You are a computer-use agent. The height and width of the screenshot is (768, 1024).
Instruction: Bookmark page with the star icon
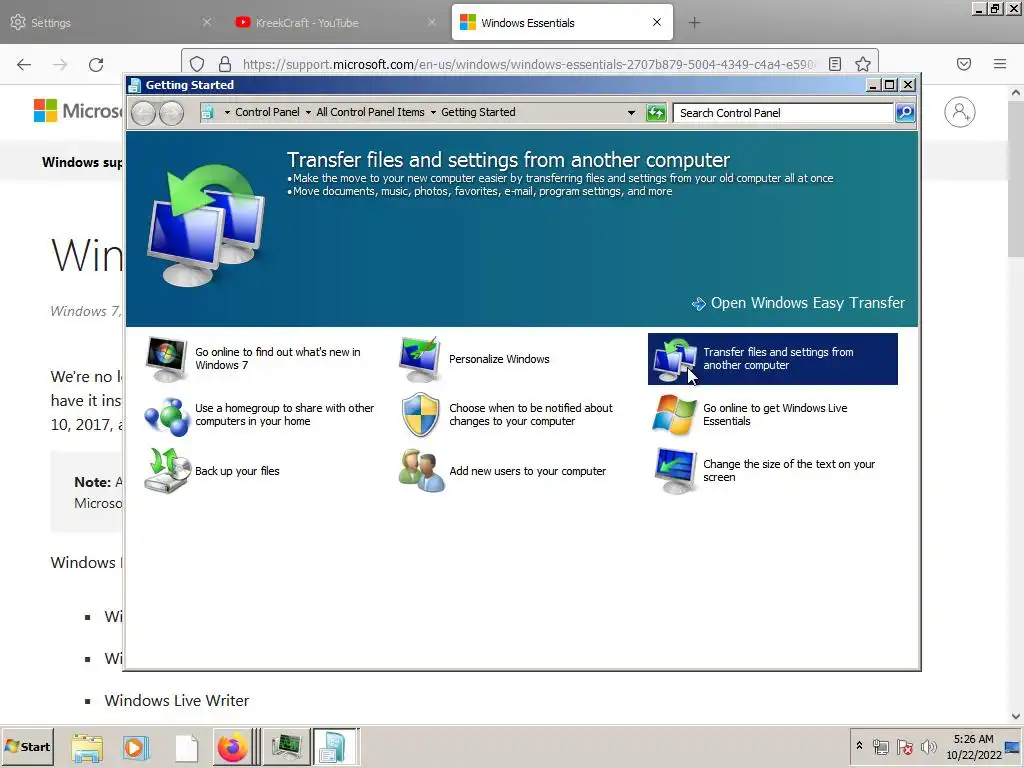(863, 64)
